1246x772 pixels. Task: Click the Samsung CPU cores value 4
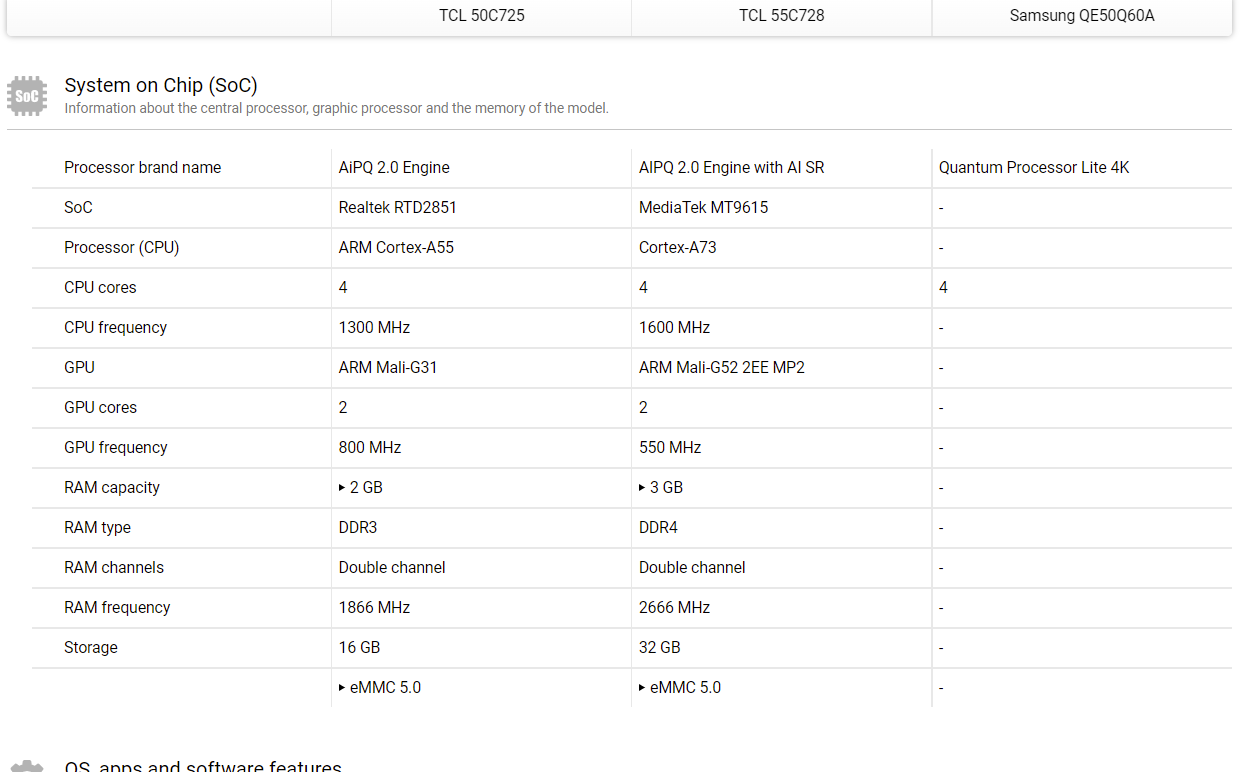click(x=943, y=288)
